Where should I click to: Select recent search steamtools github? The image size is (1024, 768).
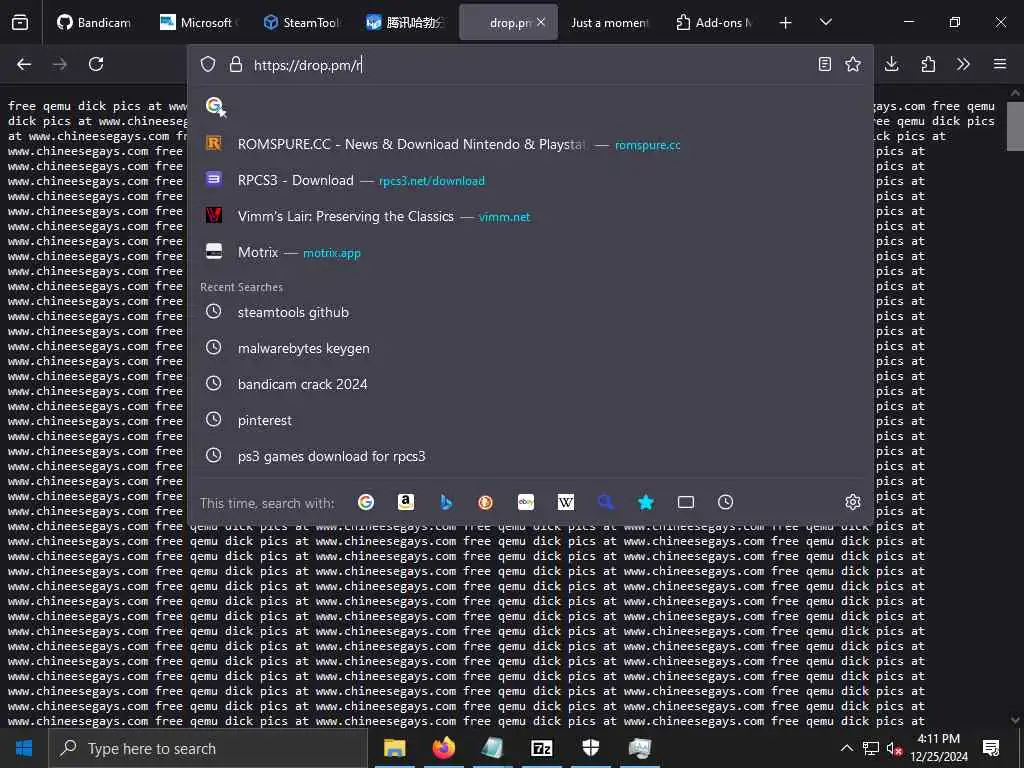(x=530, y=312)
